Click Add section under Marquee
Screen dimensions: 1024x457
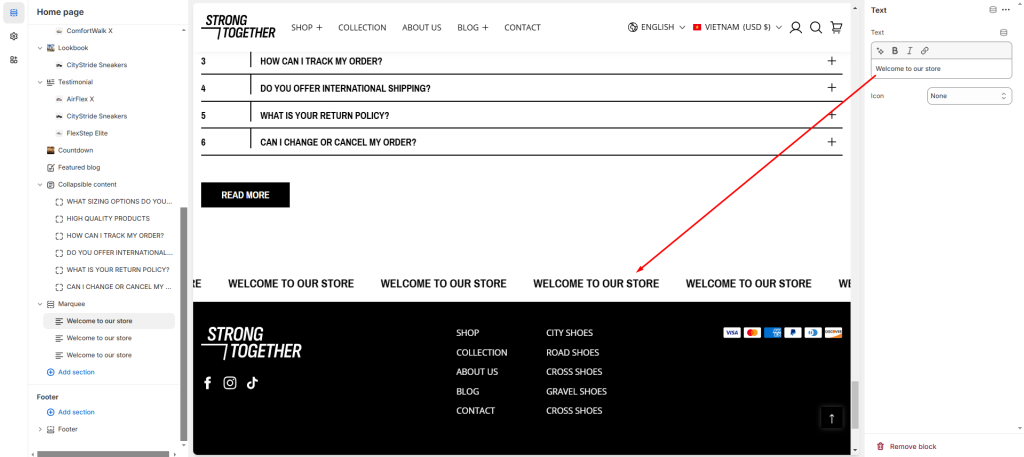71,372
